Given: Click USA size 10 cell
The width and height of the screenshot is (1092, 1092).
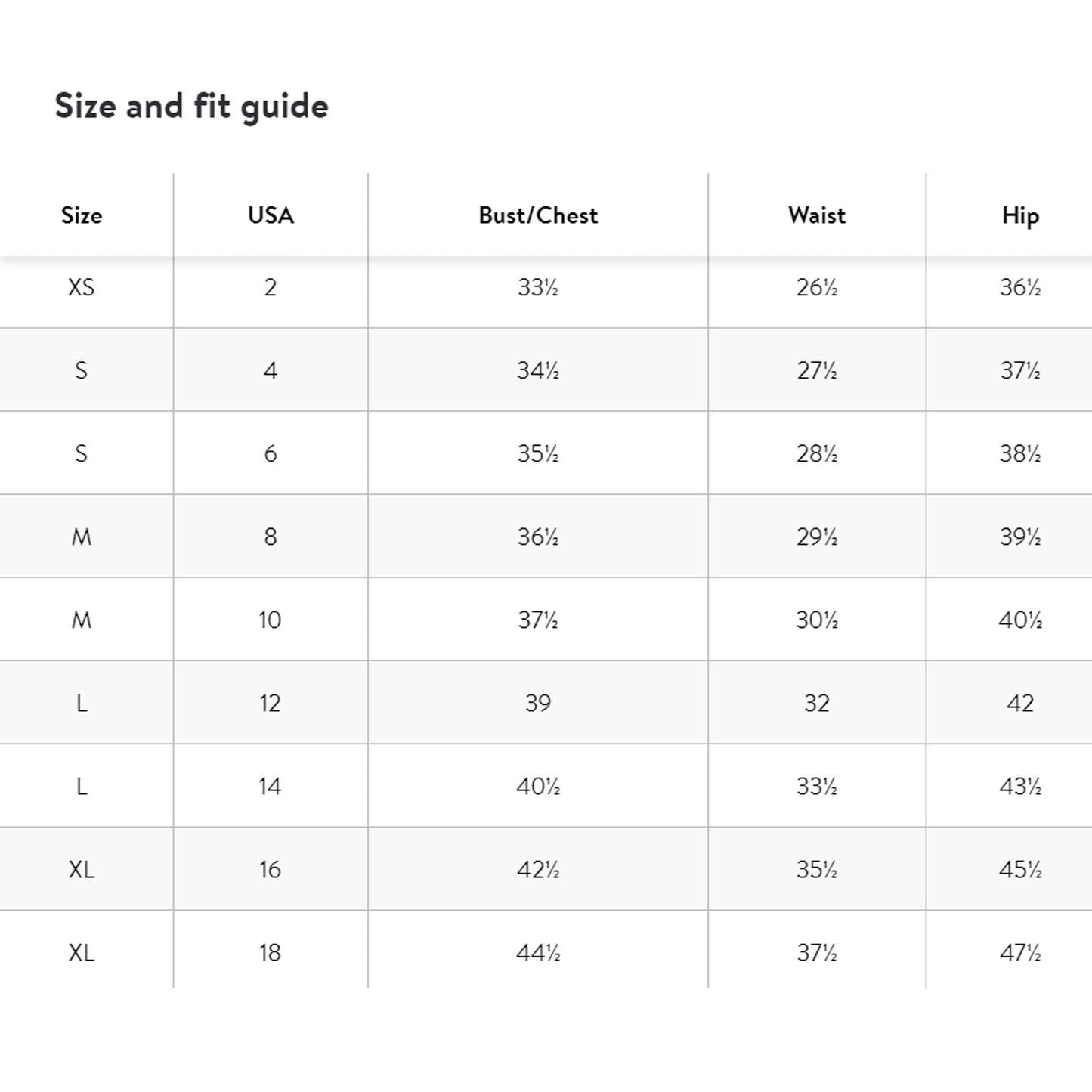Looking at the screenshot, I should [x=270, y=620].
